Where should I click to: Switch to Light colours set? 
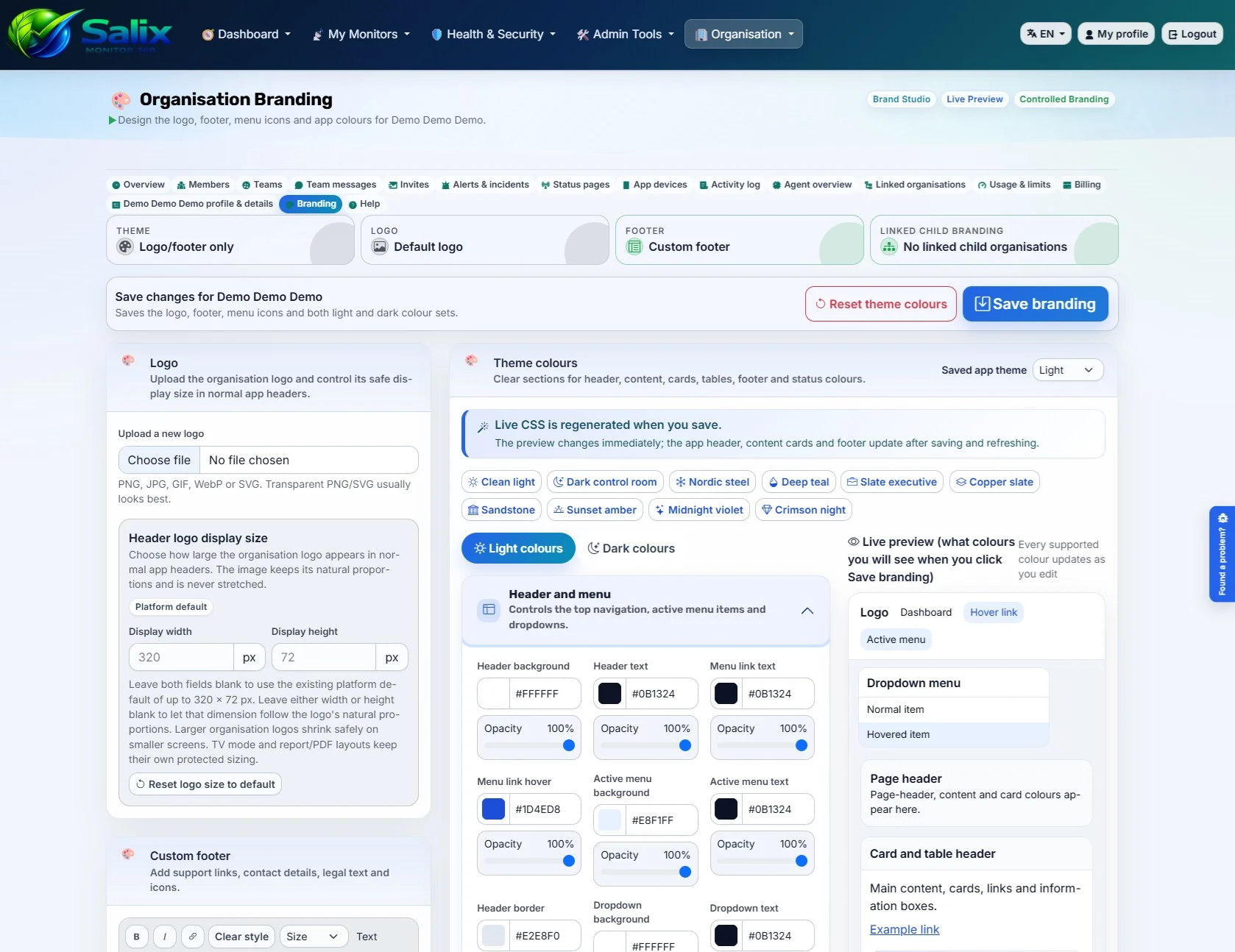point(518,548)
